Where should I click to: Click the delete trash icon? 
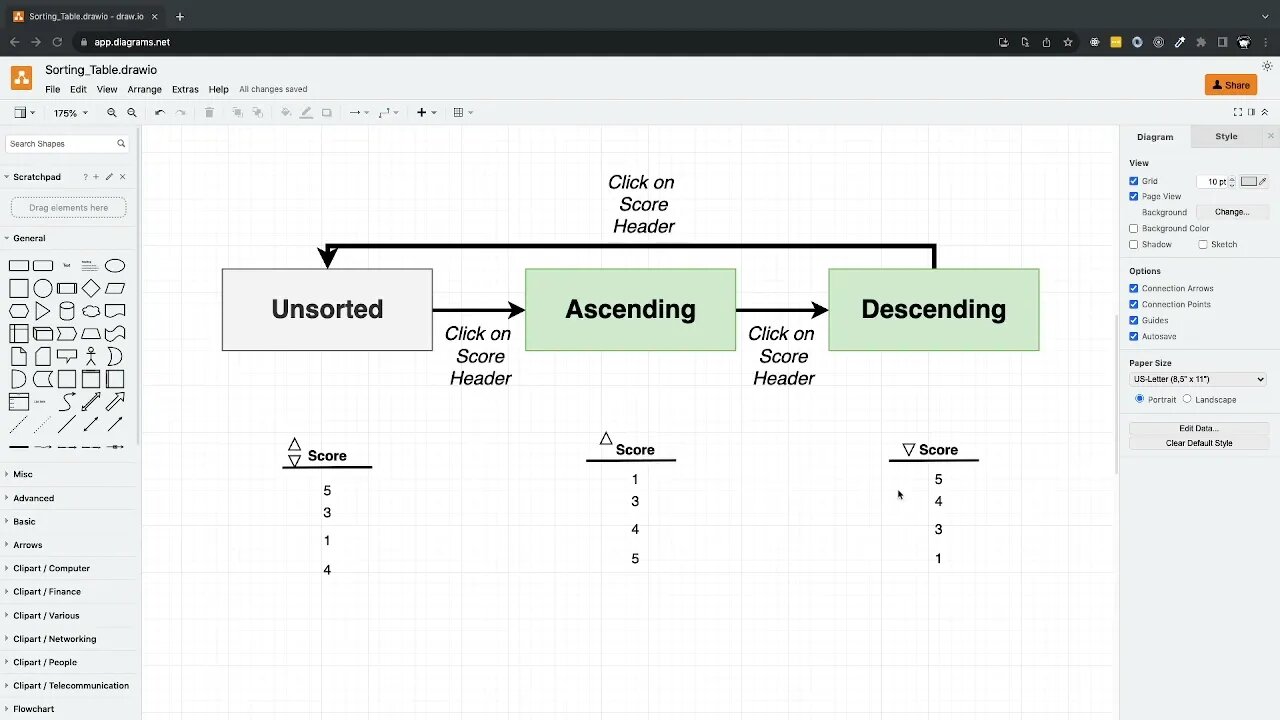point(209,113)
